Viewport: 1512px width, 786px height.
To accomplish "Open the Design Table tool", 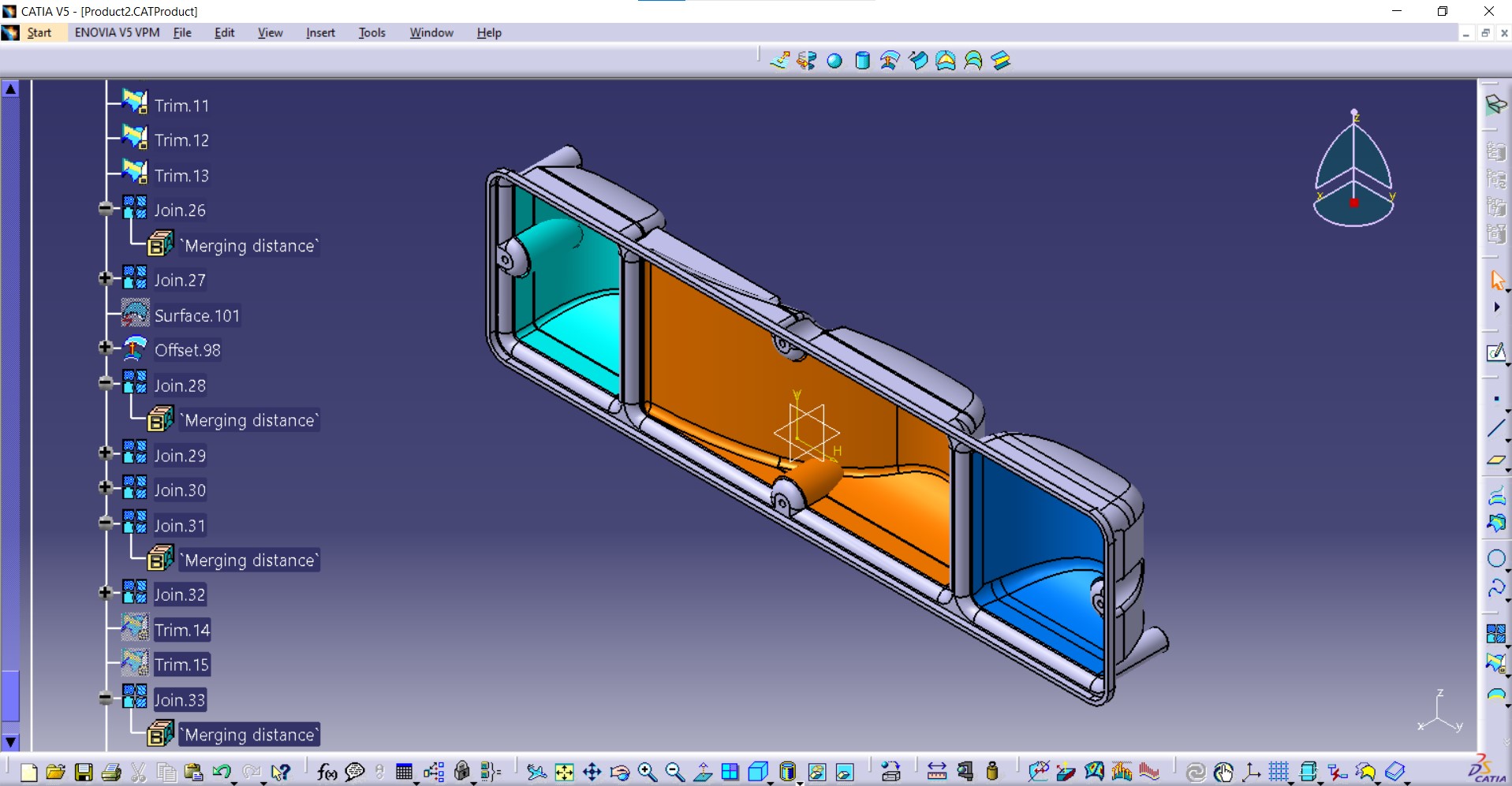I will pos(404,772).
